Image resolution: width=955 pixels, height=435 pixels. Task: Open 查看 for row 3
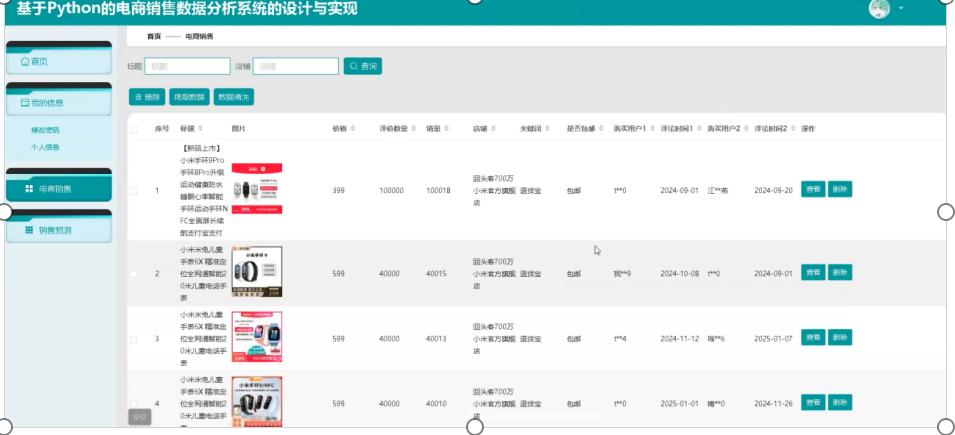tap(813, 337)
